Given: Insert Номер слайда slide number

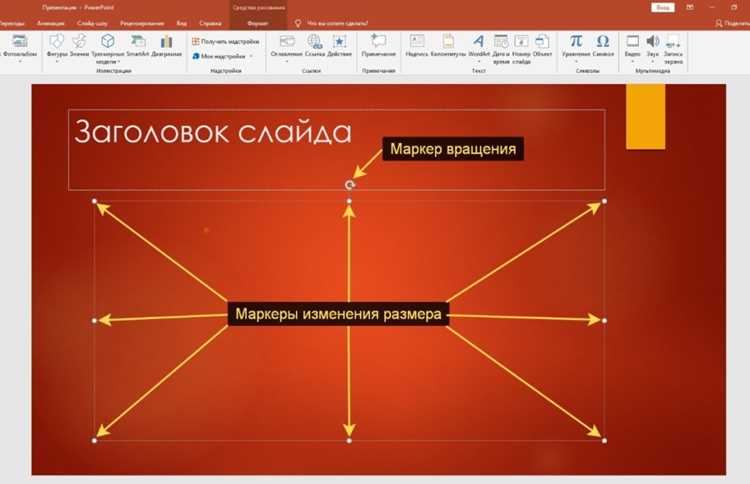Looking at the screenshot, I should tap(521, 49).
